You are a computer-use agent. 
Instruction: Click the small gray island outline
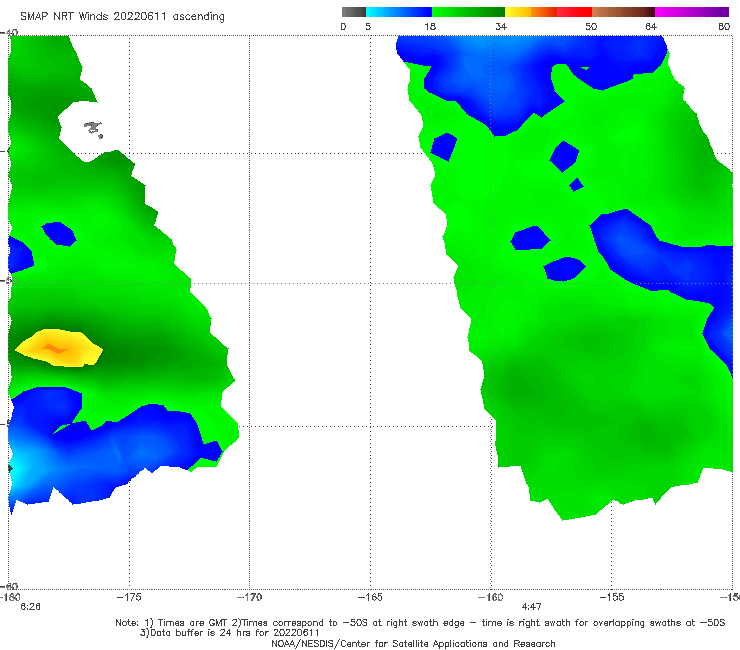tap(93, 129)
